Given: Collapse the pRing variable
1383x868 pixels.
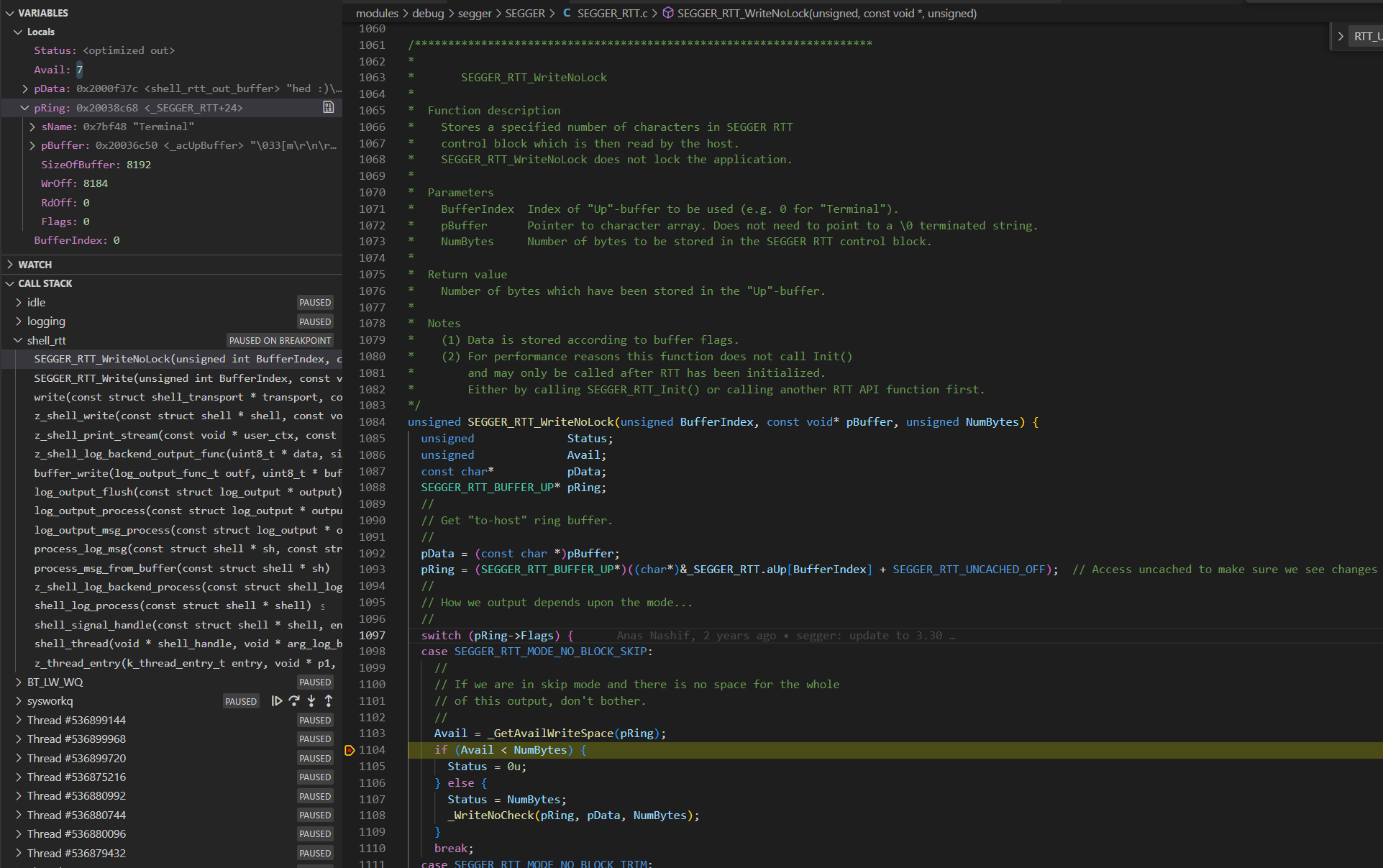Looking at the screenshot, I should (x=25, y=108).
